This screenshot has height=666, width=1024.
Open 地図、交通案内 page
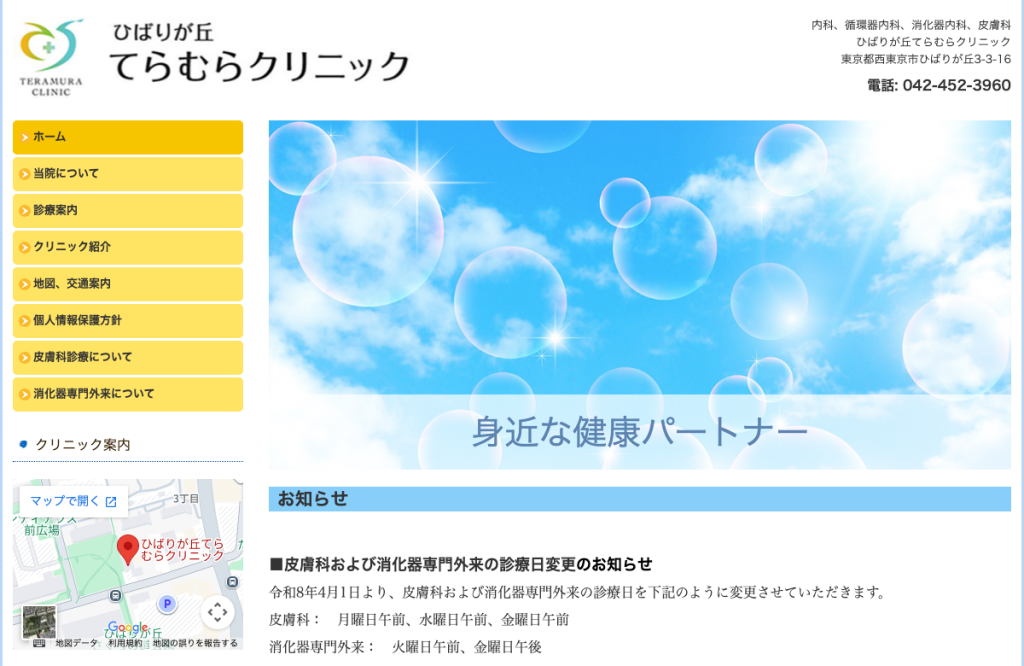click(128, 283)
